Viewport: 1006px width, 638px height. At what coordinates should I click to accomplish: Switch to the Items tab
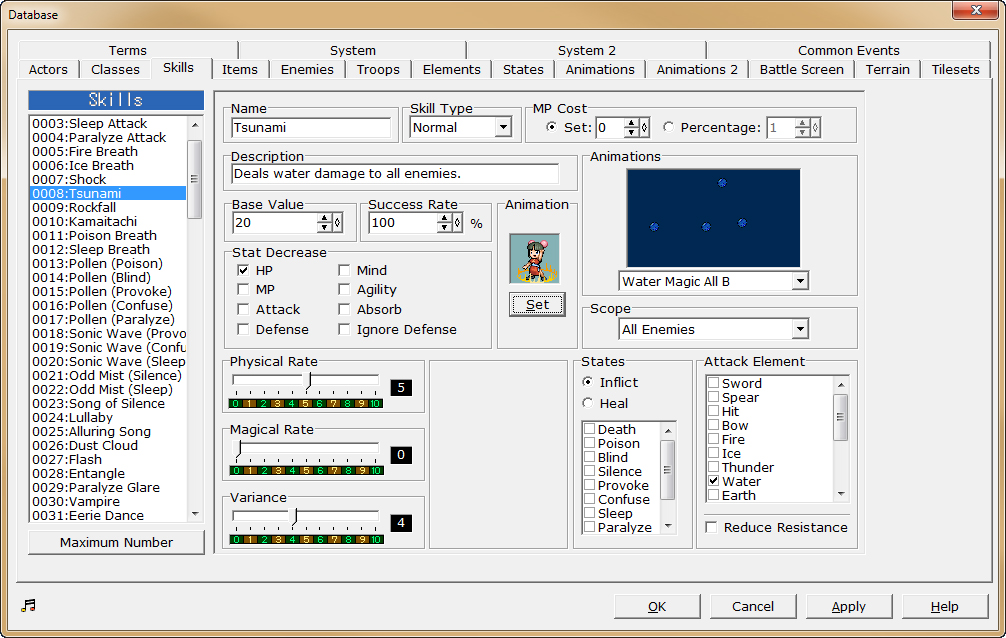[x=240, y=69]
